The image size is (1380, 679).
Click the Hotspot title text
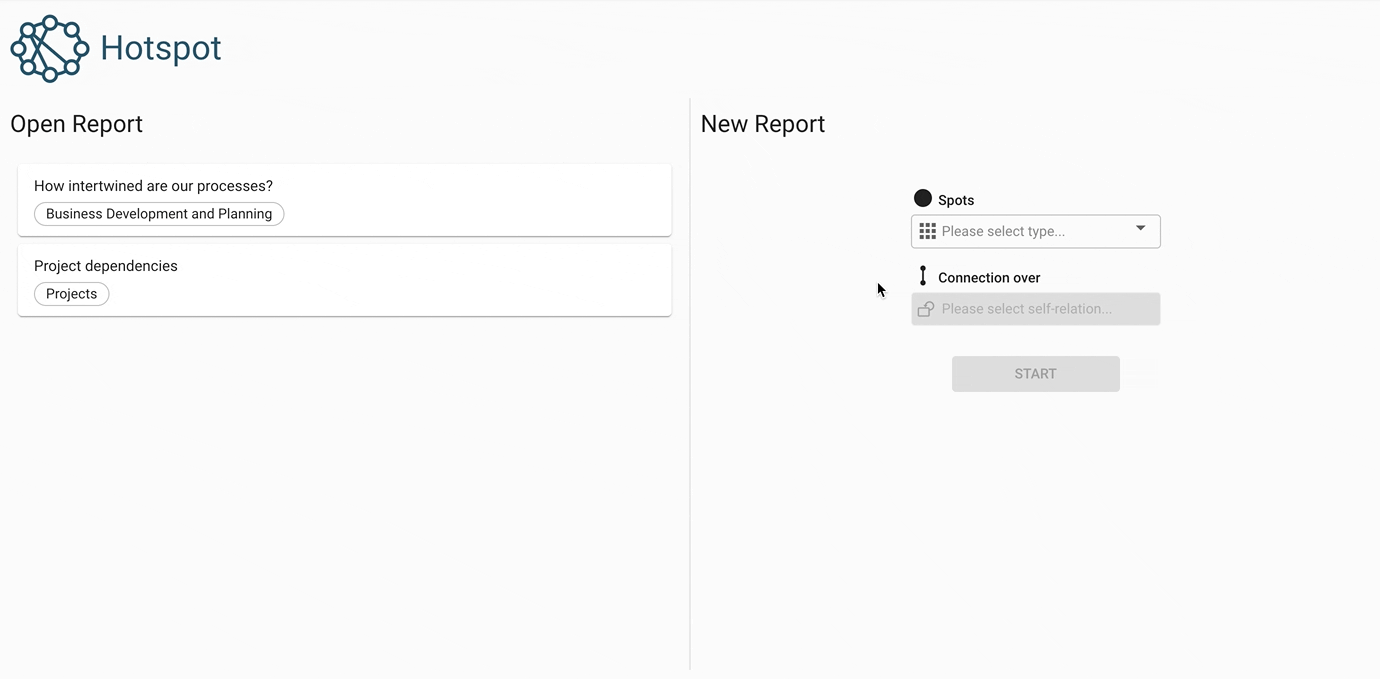click(x=161, y=48)
